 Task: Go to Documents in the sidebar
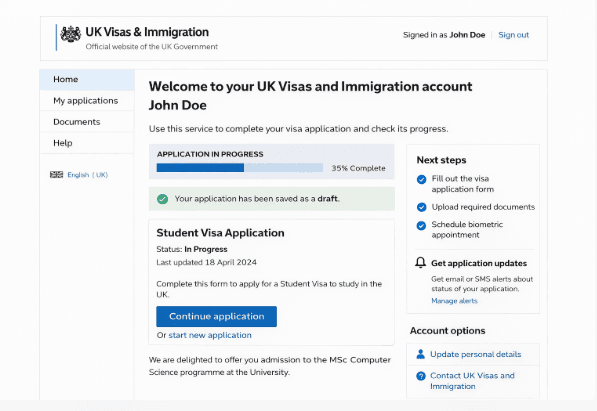pos(87,122)
